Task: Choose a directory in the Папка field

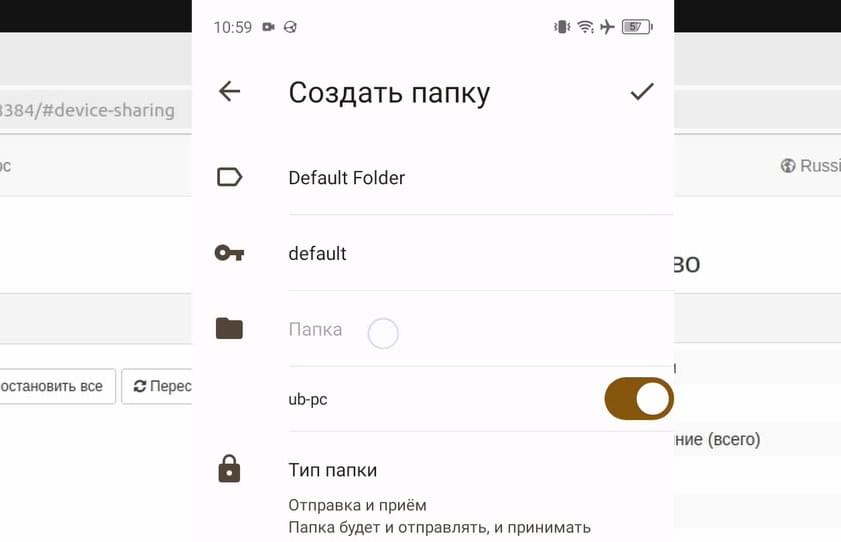Action: [480, 329]
